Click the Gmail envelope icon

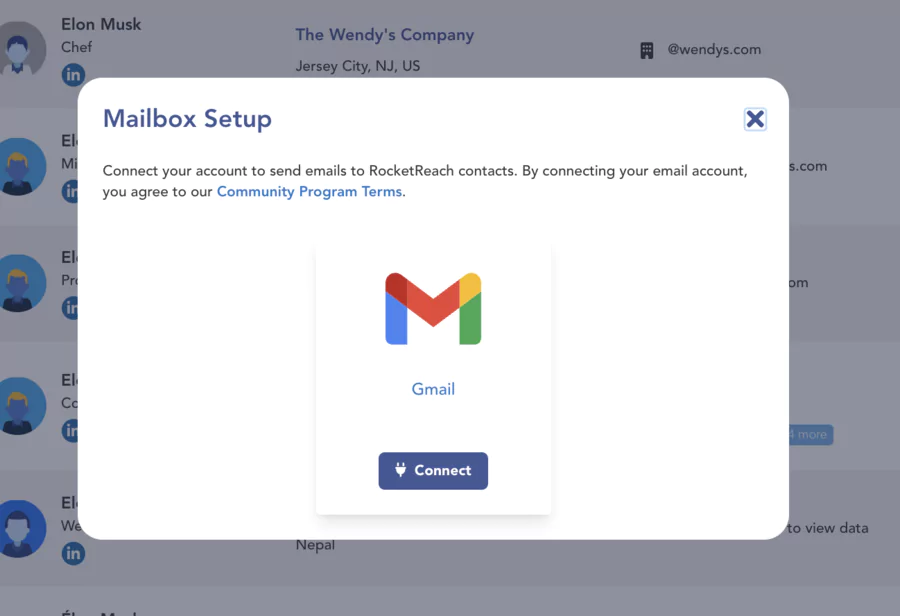click(x=433, y=310)
